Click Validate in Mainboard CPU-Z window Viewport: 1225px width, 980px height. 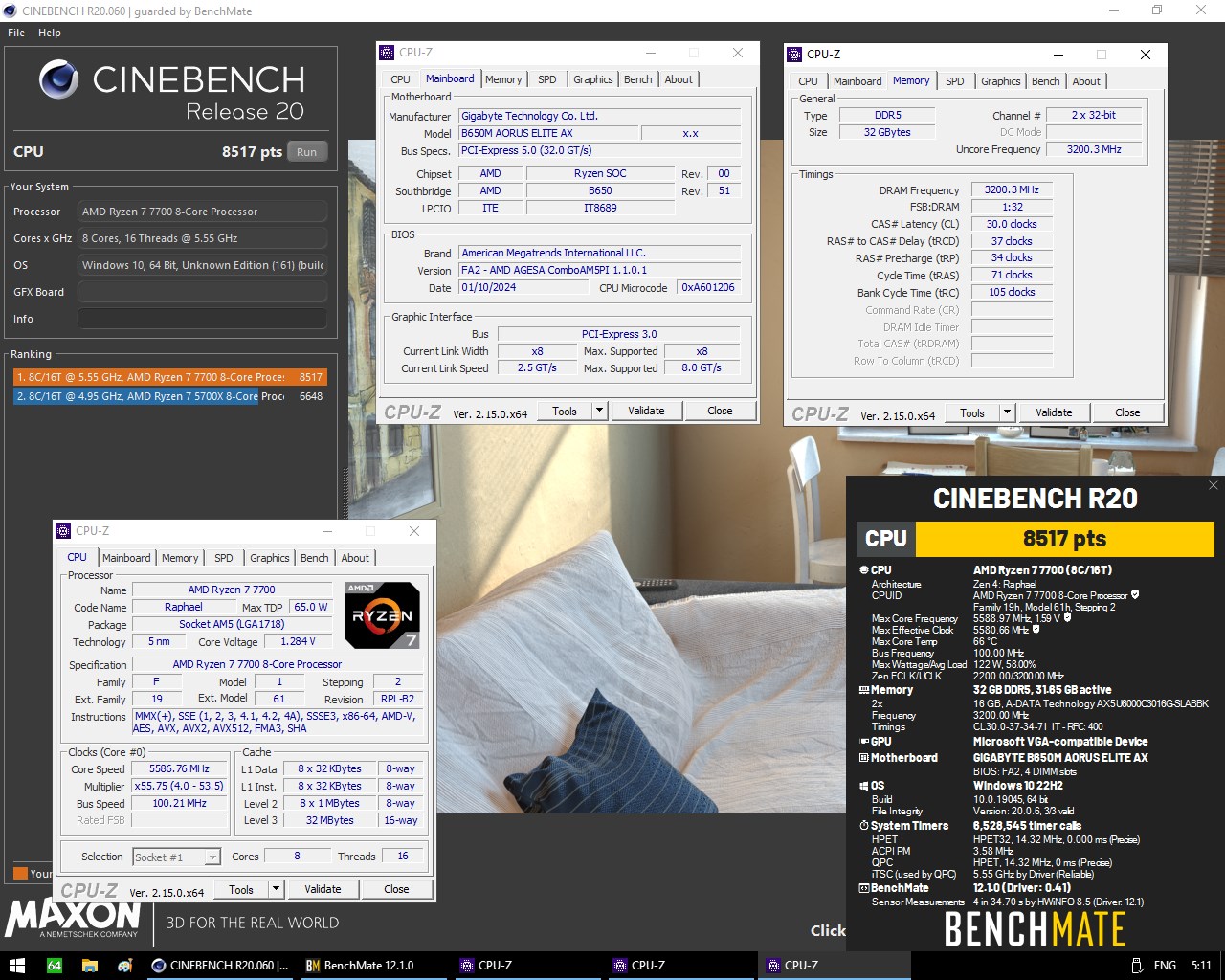point(646,411)
